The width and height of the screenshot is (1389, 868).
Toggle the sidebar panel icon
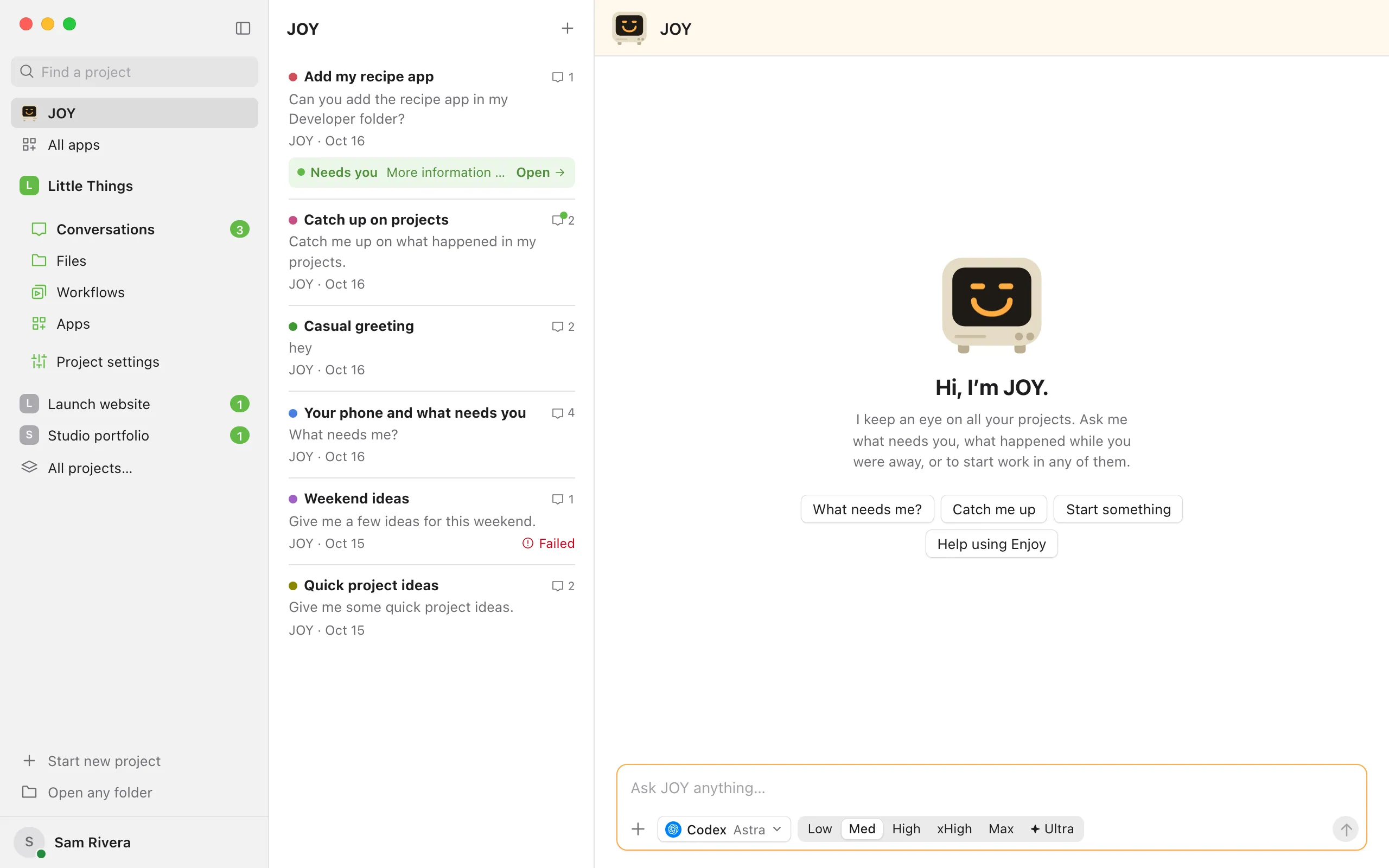coord(243,28)
